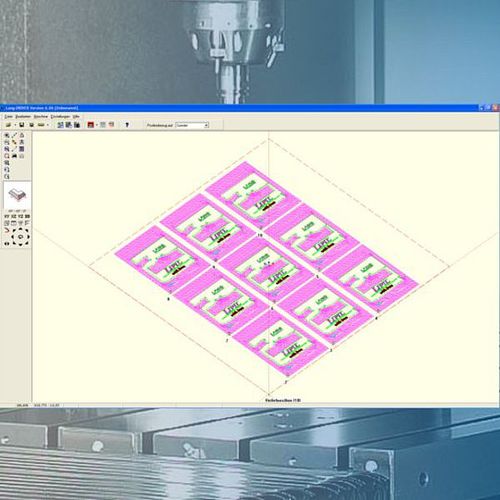
Task: Click the save diskette icon in the toolbar
Action: click(21, 125)
